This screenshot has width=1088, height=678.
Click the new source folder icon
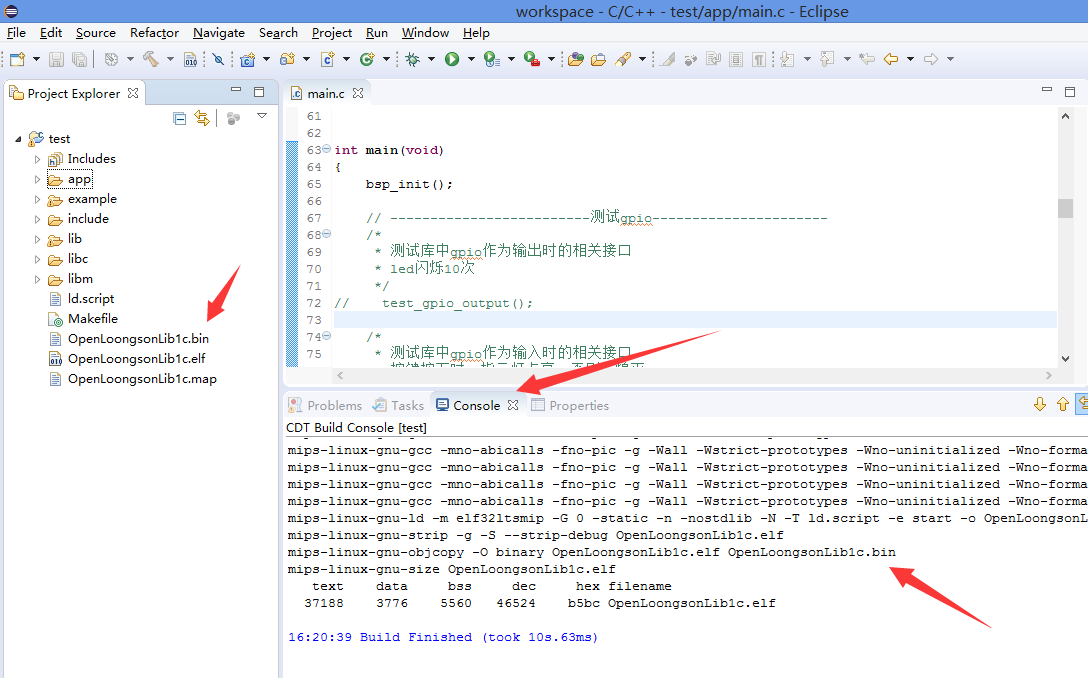287,59
